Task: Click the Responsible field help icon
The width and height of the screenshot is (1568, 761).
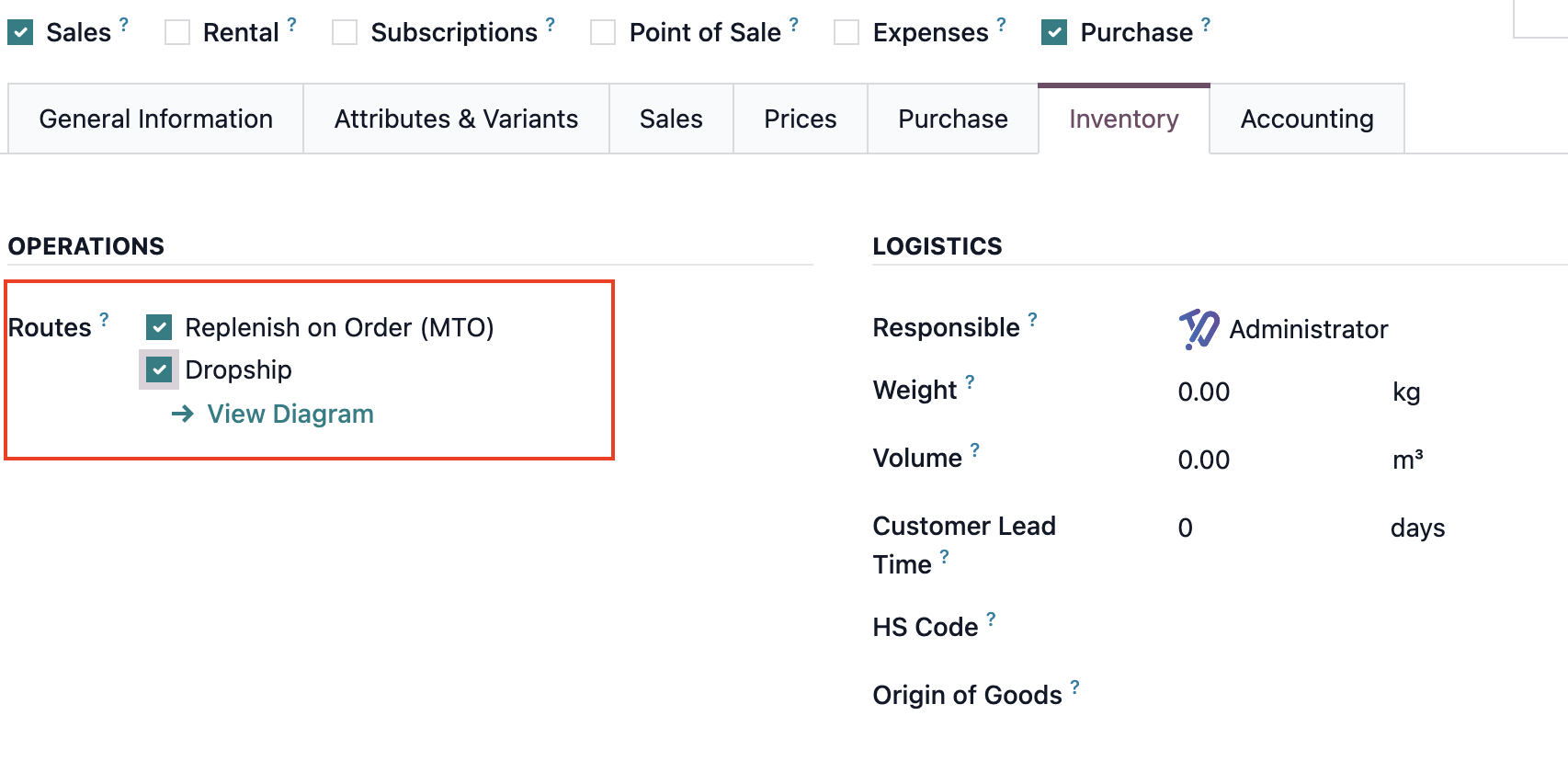Action: point(1032,319)
